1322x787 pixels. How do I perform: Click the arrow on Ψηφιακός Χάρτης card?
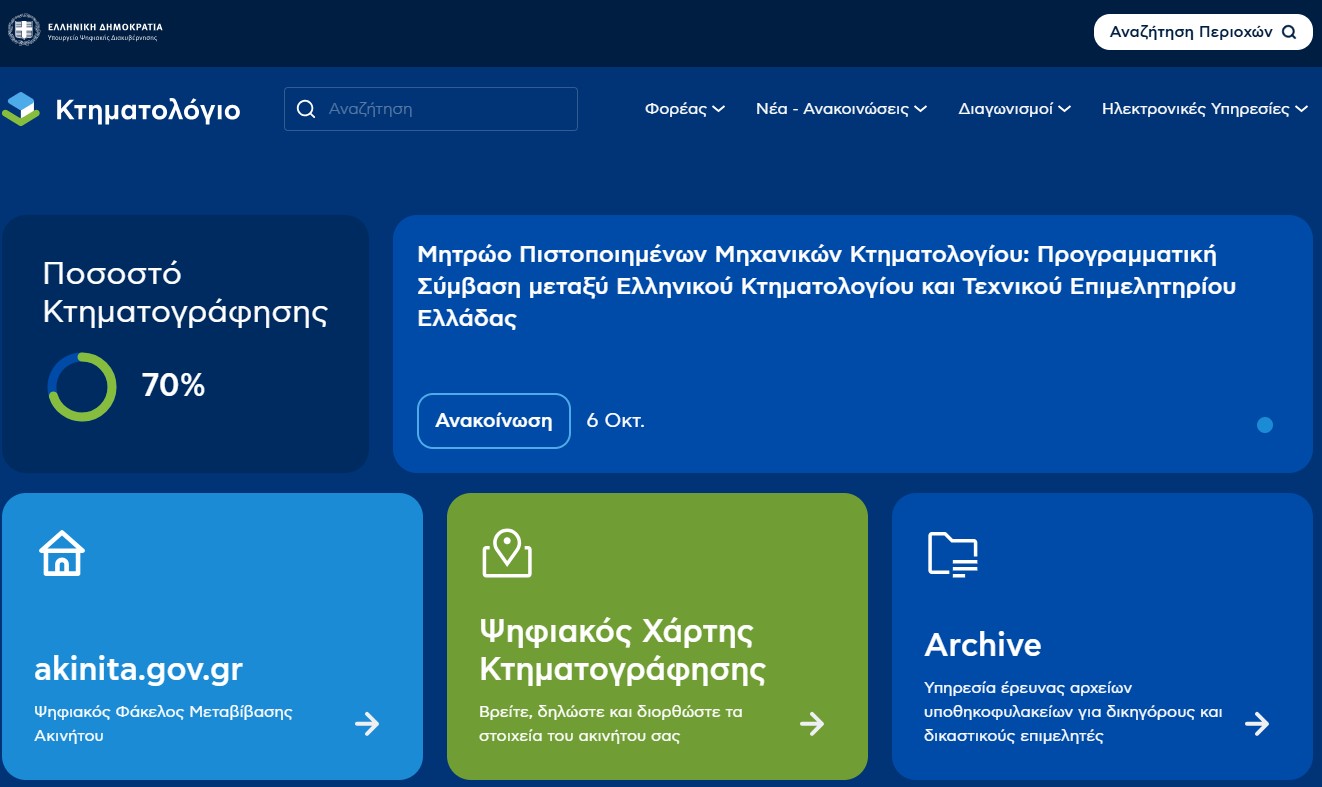(812, 724)
